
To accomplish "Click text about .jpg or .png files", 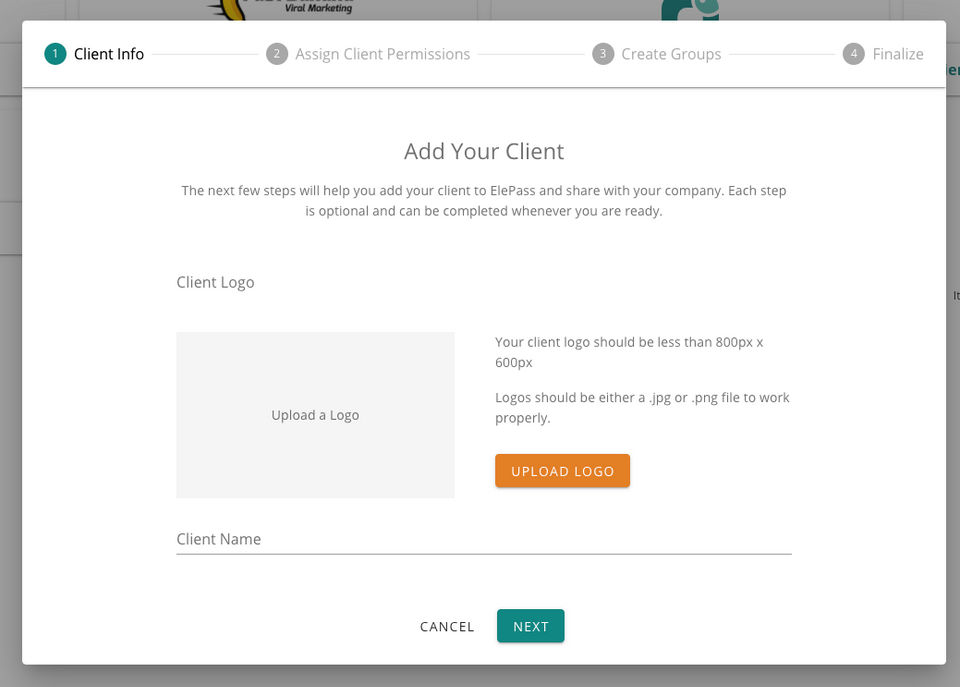I will tap(642, 407).
